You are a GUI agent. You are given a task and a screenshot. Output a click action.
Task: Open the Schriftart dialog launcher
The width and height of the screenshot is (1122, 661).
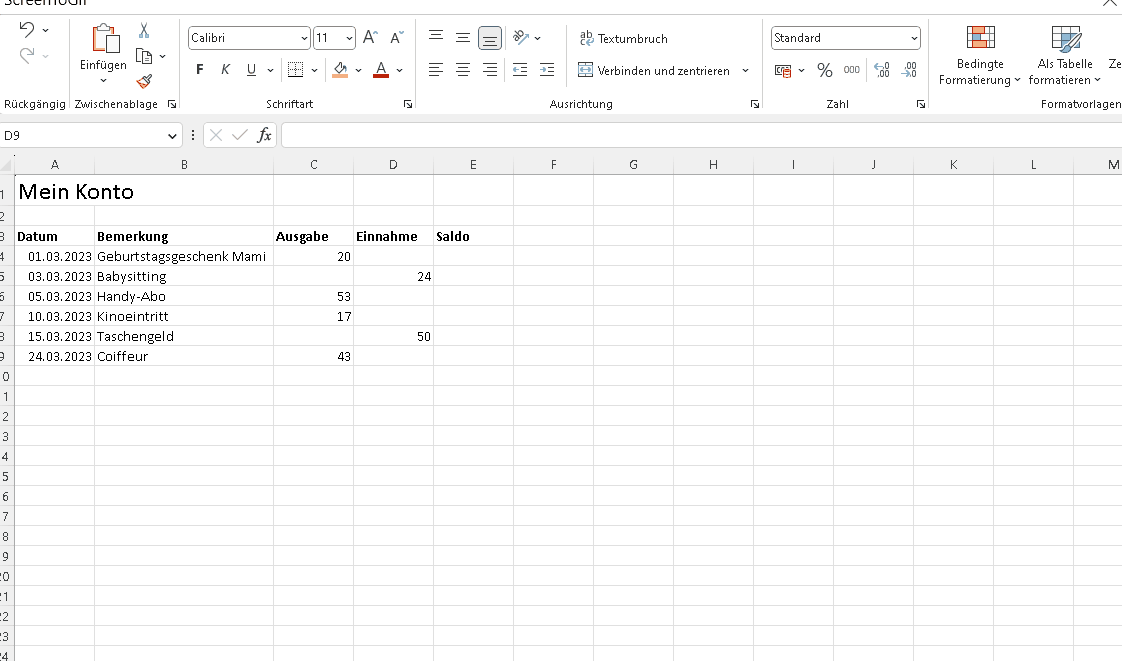point(408,103)
